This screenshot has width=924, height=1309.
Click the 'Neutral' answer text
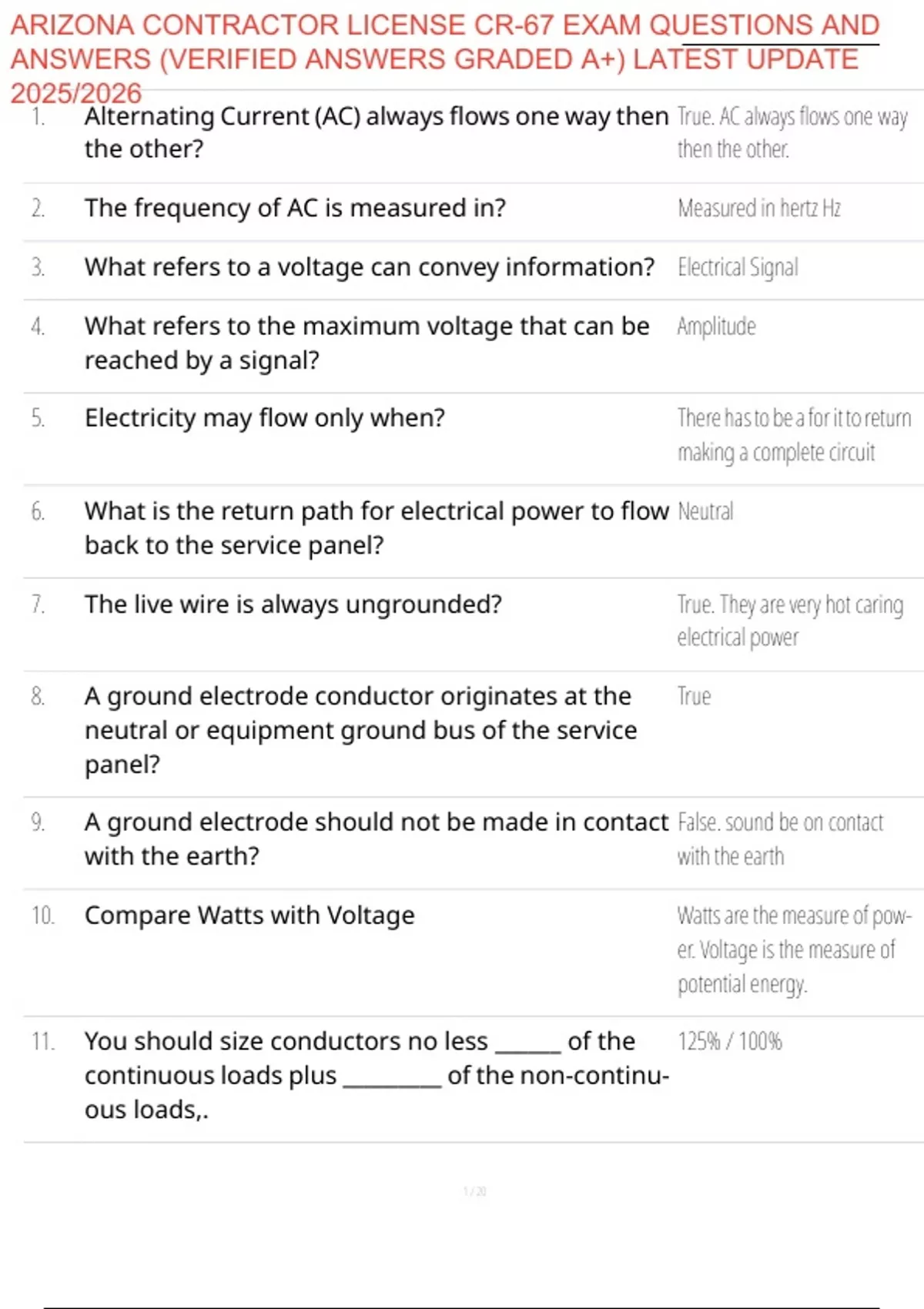705,511
